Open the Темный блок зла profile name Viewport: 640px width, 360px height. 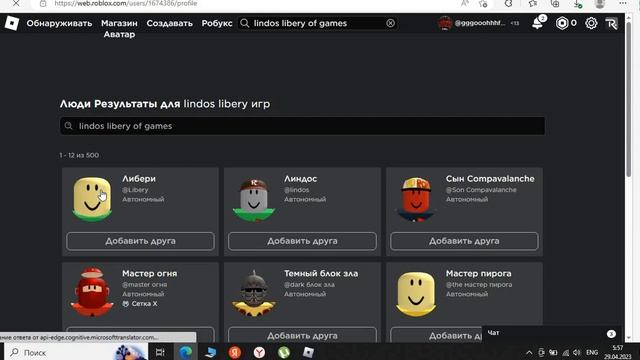321,273
